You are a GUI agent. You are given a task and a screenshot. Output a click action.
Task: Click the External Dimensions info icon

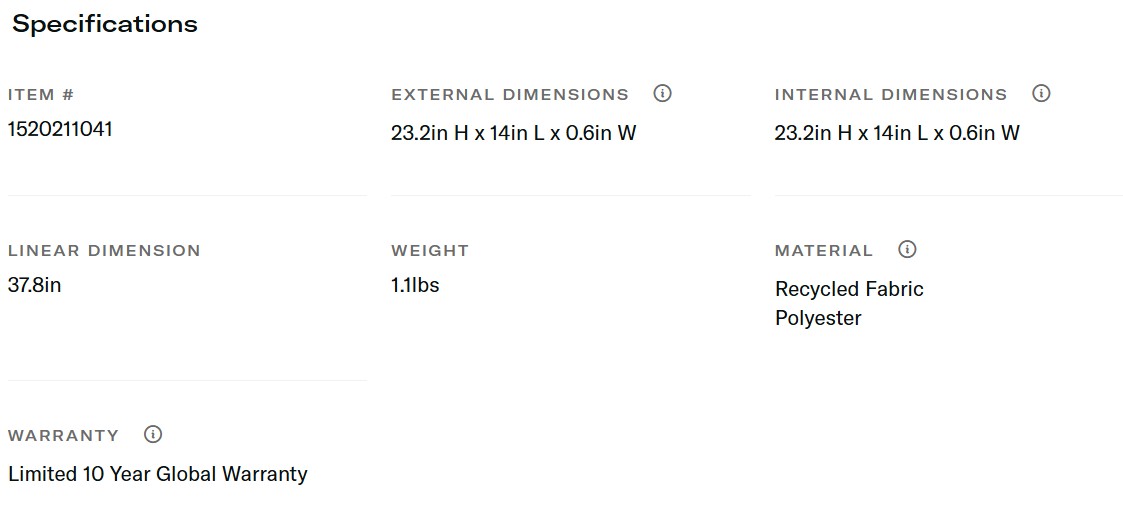click(x=662, y=94)
